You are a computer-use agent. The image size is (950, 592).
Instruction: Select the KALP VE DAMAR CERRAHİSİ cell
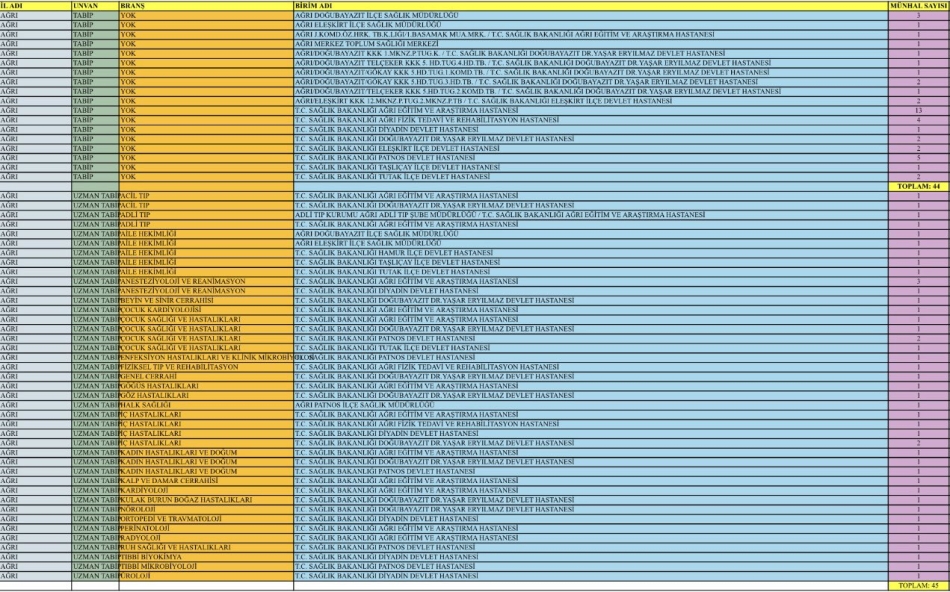click(x=206, y=481)
